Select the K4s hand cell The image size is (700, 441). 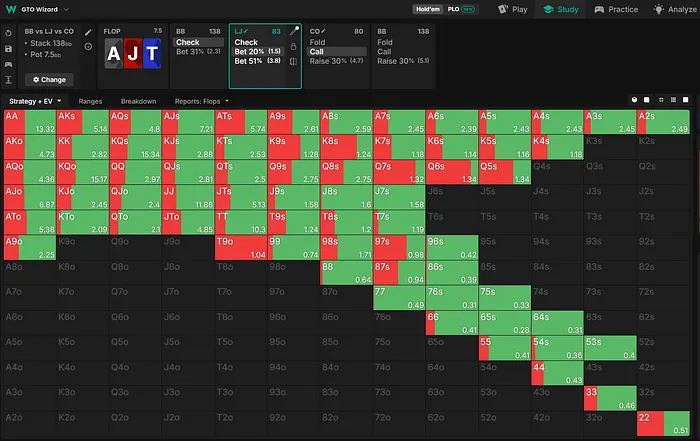pos(557,147)
